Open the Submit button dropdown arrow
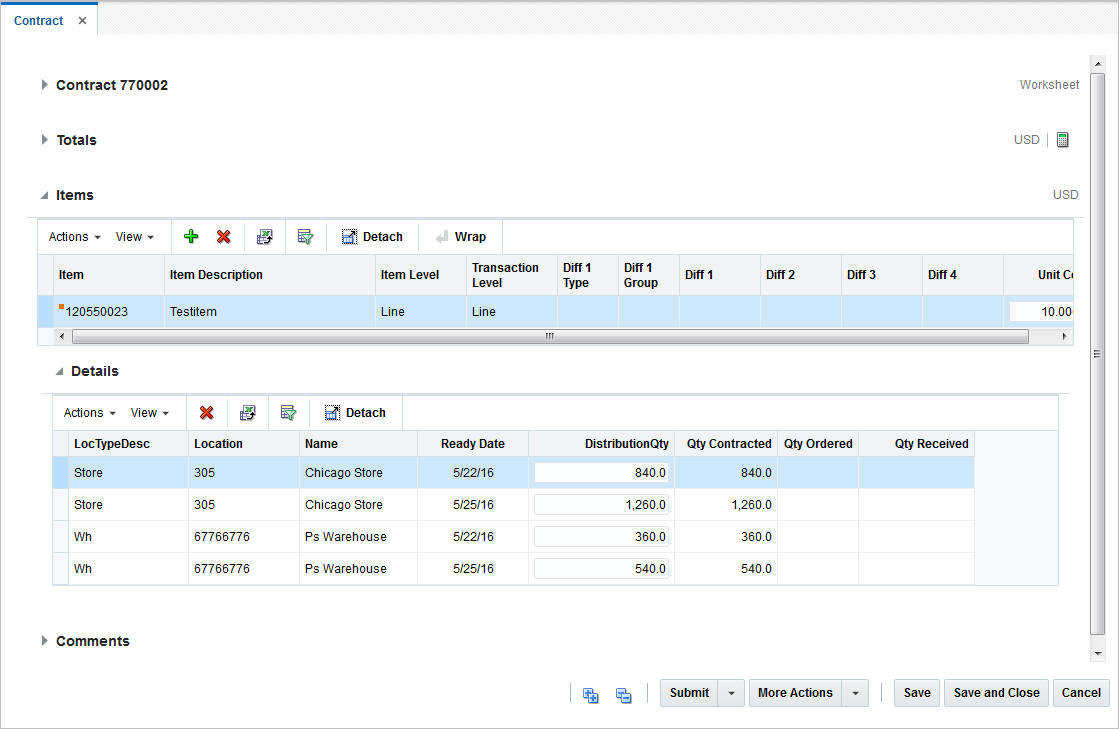This screenshot has width=1119, height=729. click(732, 693)
